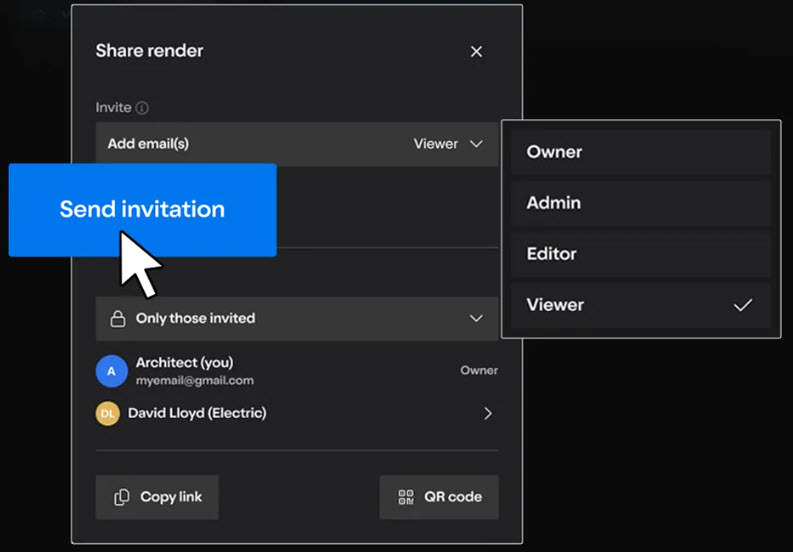Open the Viewer role dropdown in invite field
This screenshot has width=793, height=552.
[x=448, y=144]
